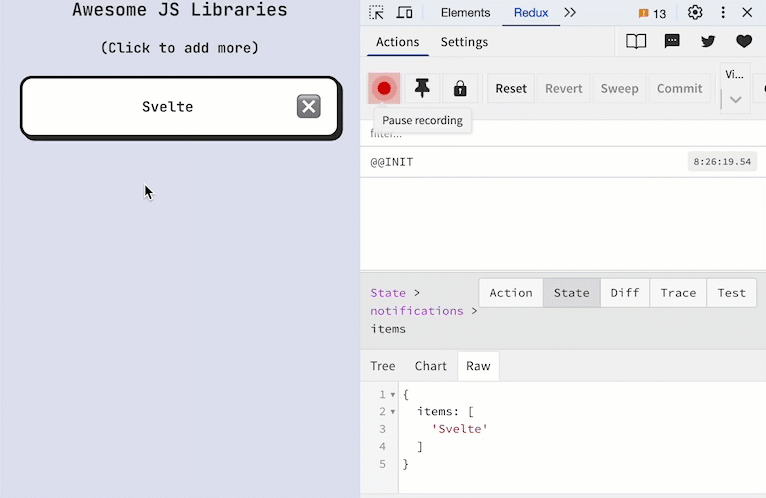Click the Revert button
The image size is (766, 498).
point(564,88)
